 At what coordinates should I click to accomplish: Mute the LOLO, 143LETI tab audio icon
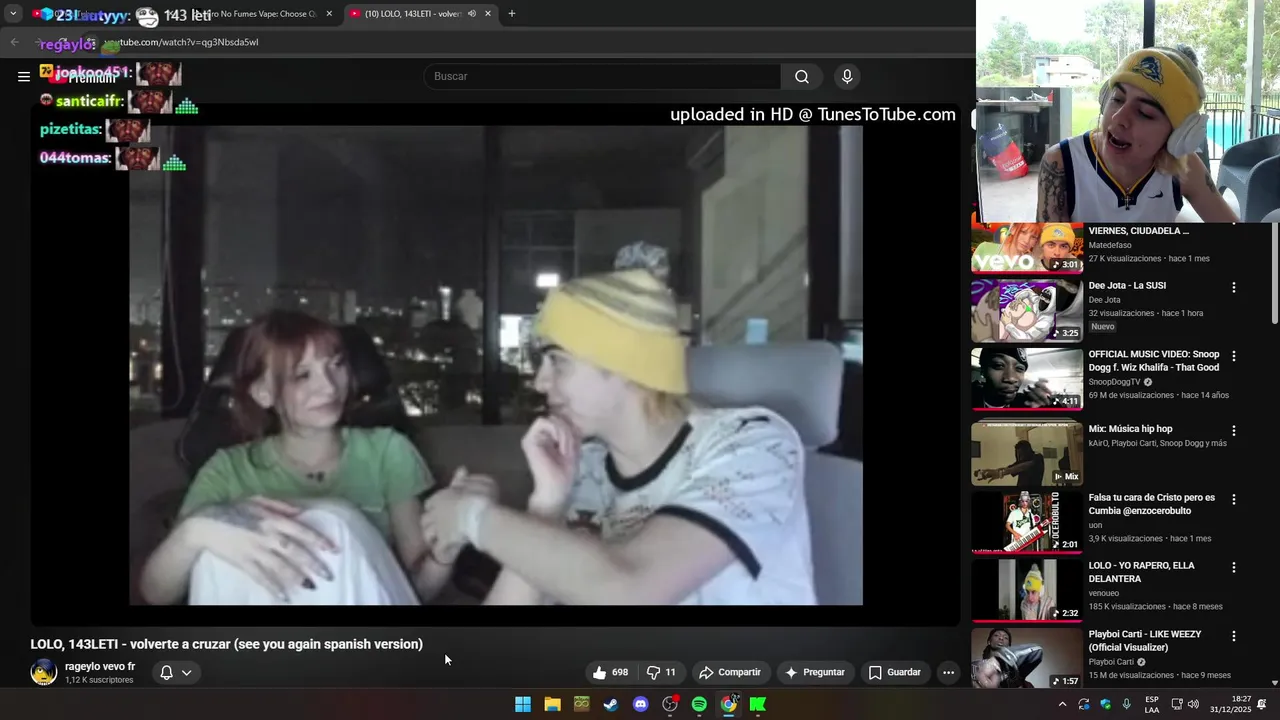pos(471,14)
